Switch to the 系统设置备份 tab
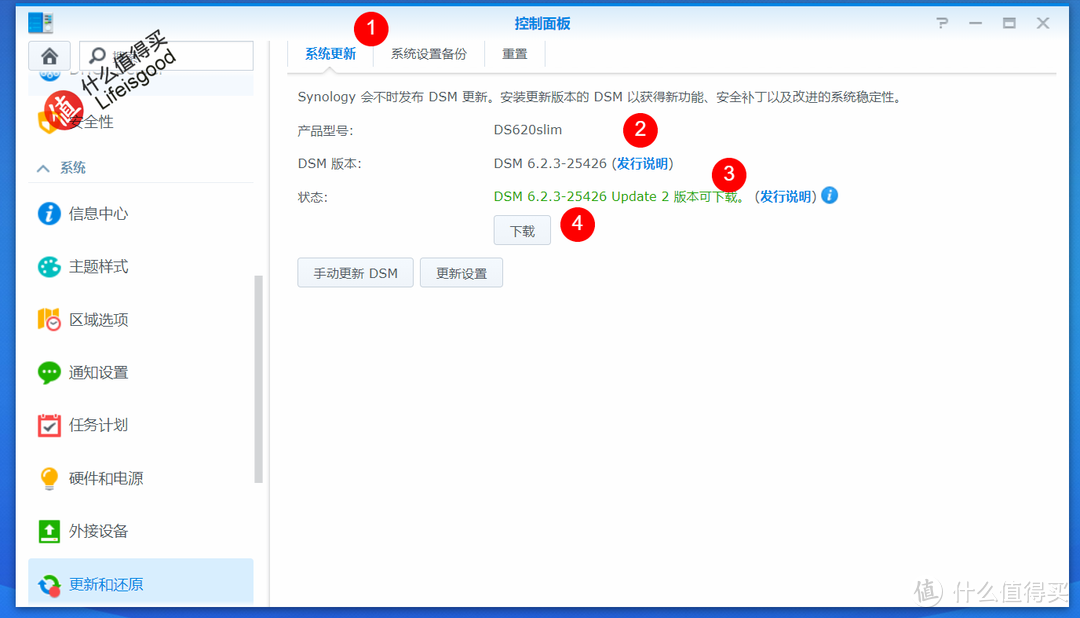 [428, 54]
